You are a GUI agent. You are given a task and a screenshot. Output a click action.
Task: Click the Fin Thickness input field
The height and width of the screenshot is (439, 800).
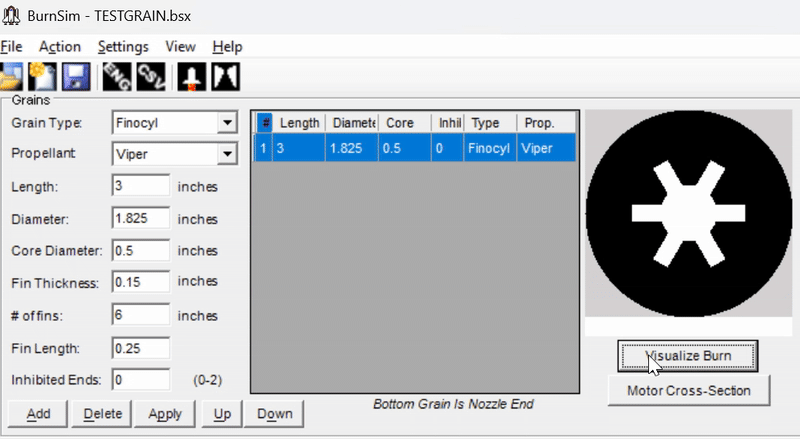coord(141,283)
